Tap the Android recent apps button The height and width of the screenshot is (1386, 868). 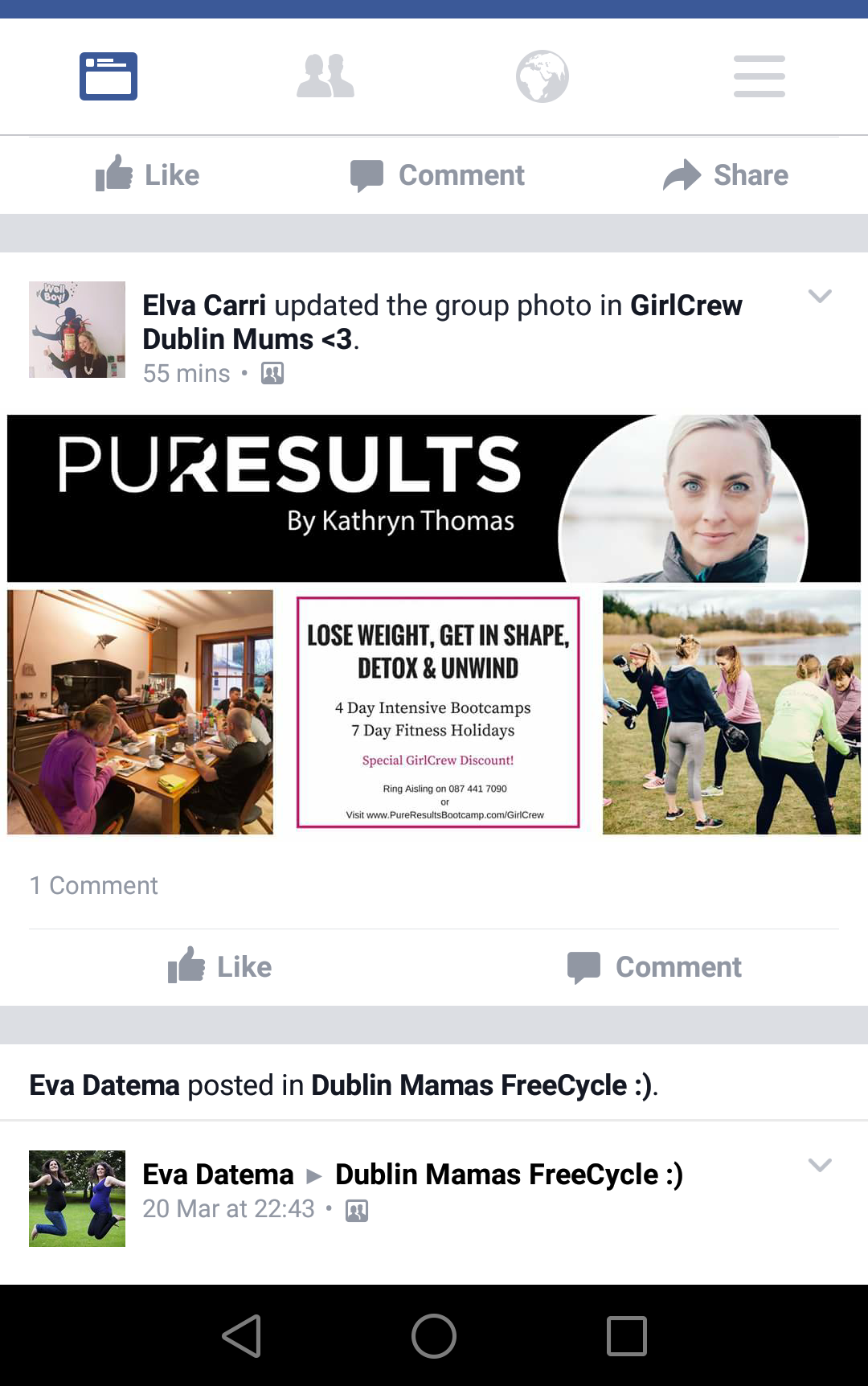627,1336
